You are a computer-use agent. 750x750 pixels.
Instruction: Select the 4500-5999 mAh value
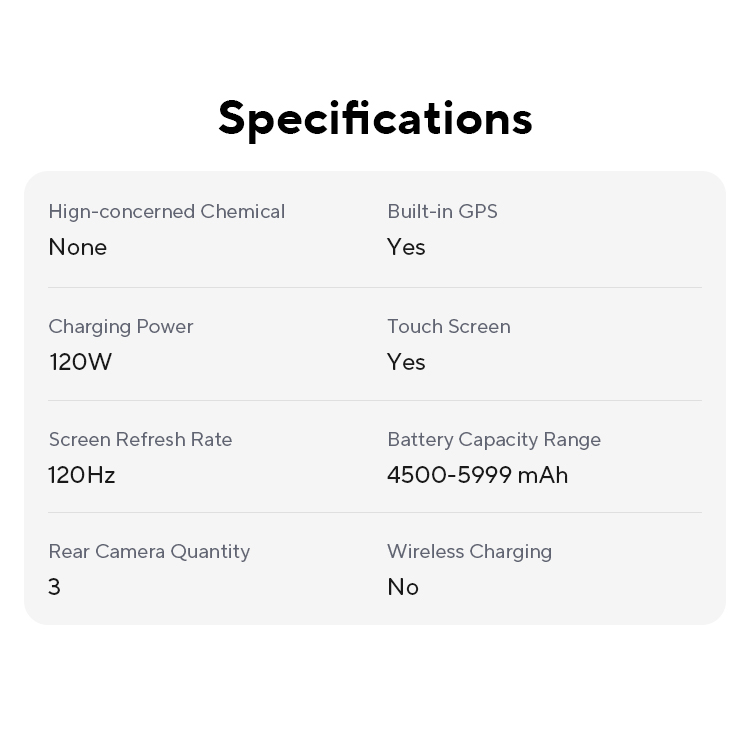tap(478, 475)
